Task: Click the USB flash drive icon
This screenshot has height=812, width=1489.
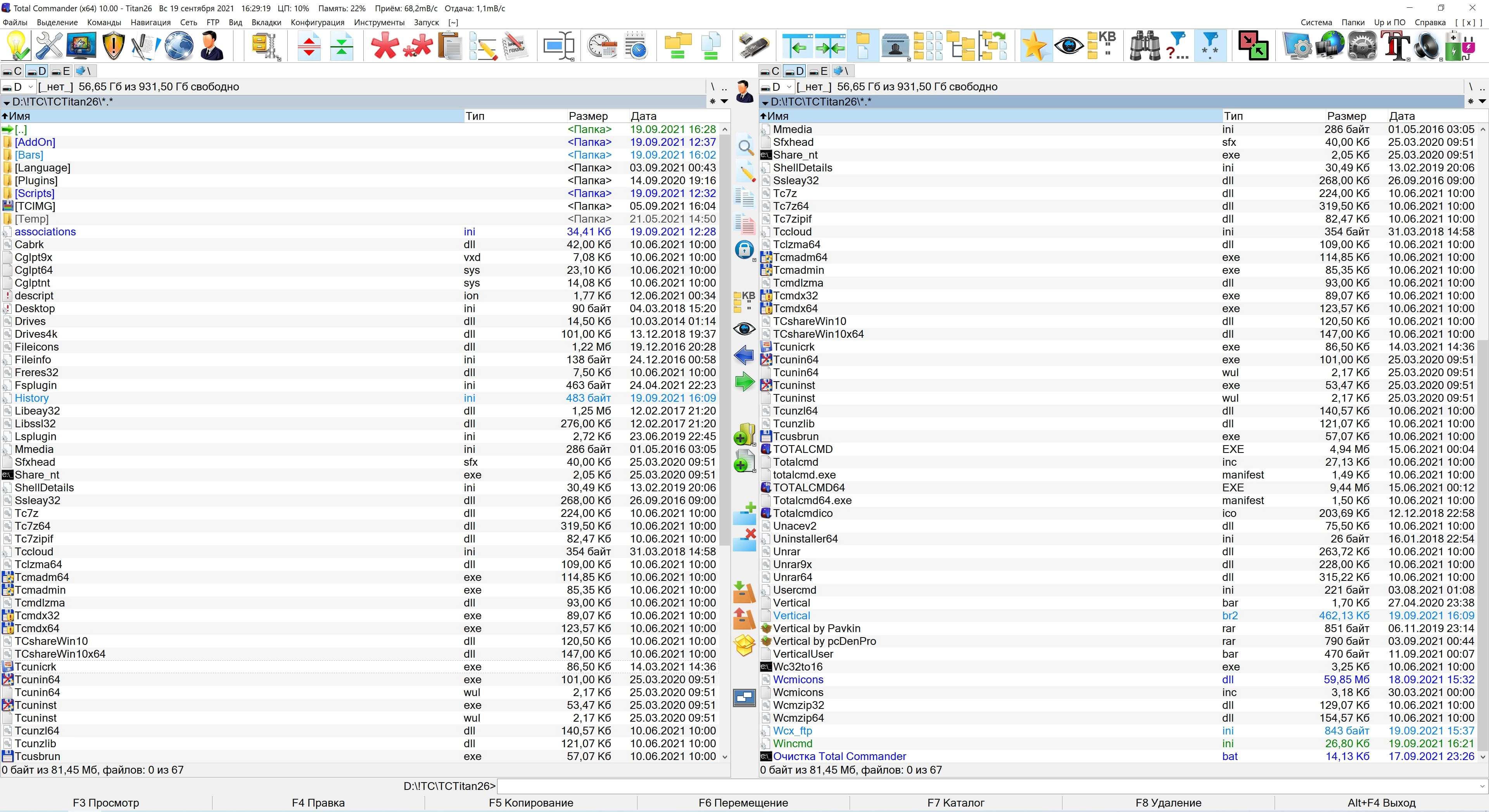Action: [754, 46]
